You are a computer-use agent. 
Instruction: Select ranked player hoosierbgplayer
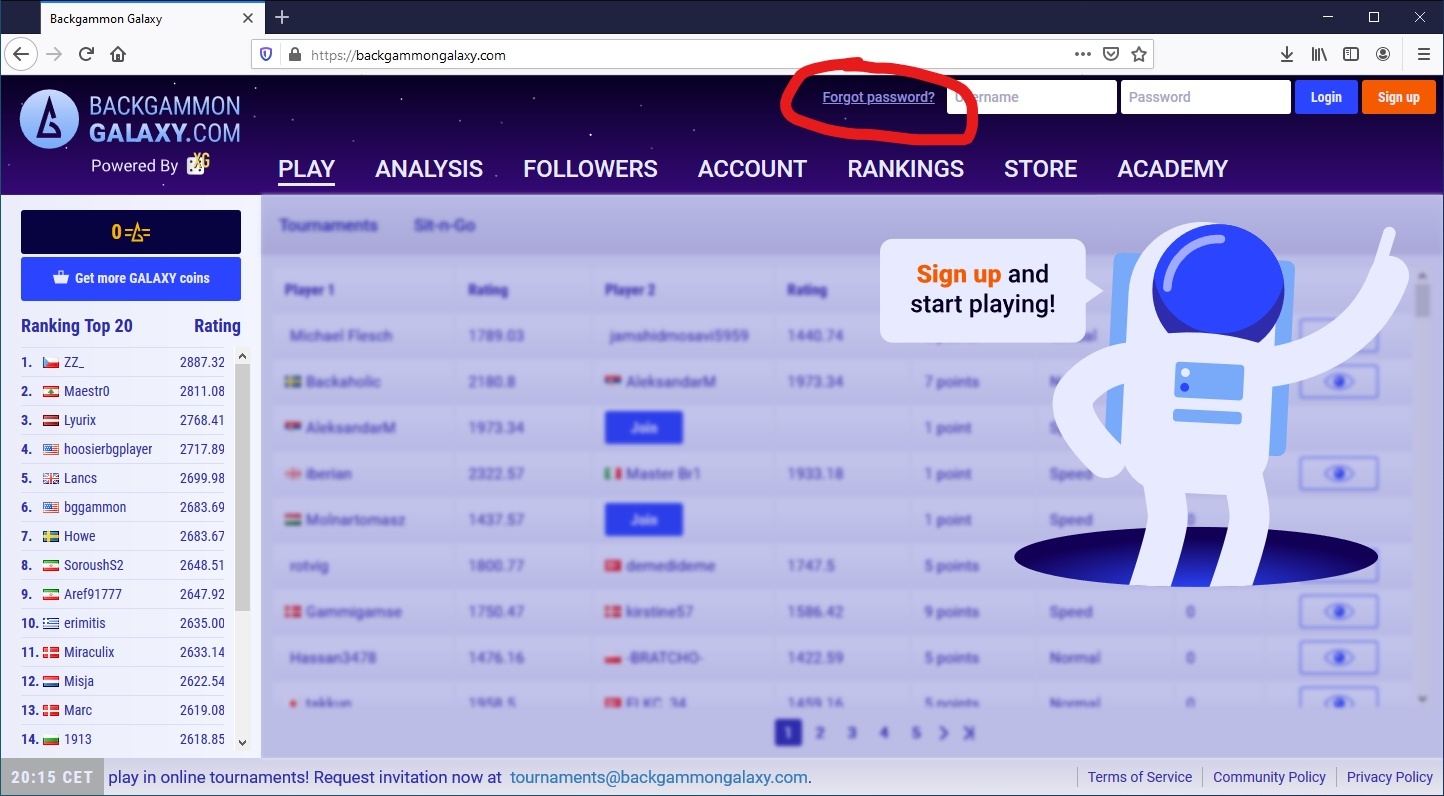pos(108,449)
